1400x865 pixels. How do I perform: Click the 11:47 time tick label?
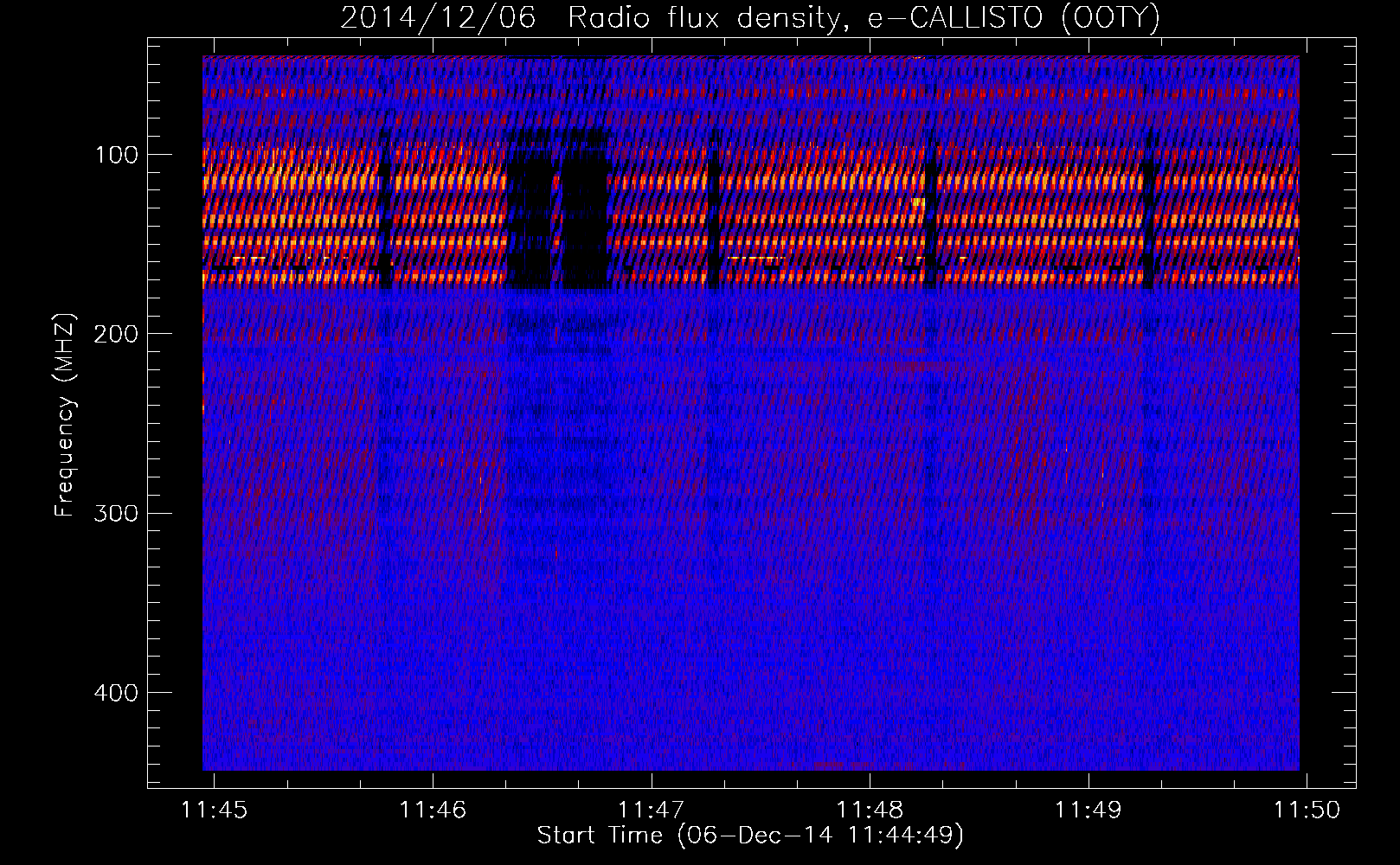pos(651,810)
